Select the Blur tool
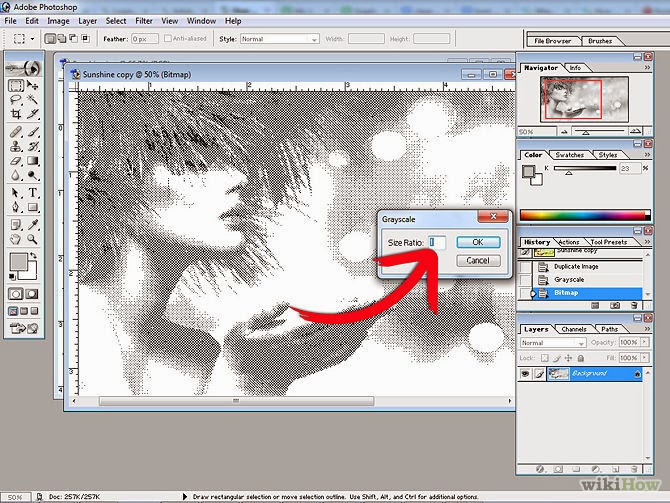This screenshot has width=670, height=503. (x=15, y=175)
